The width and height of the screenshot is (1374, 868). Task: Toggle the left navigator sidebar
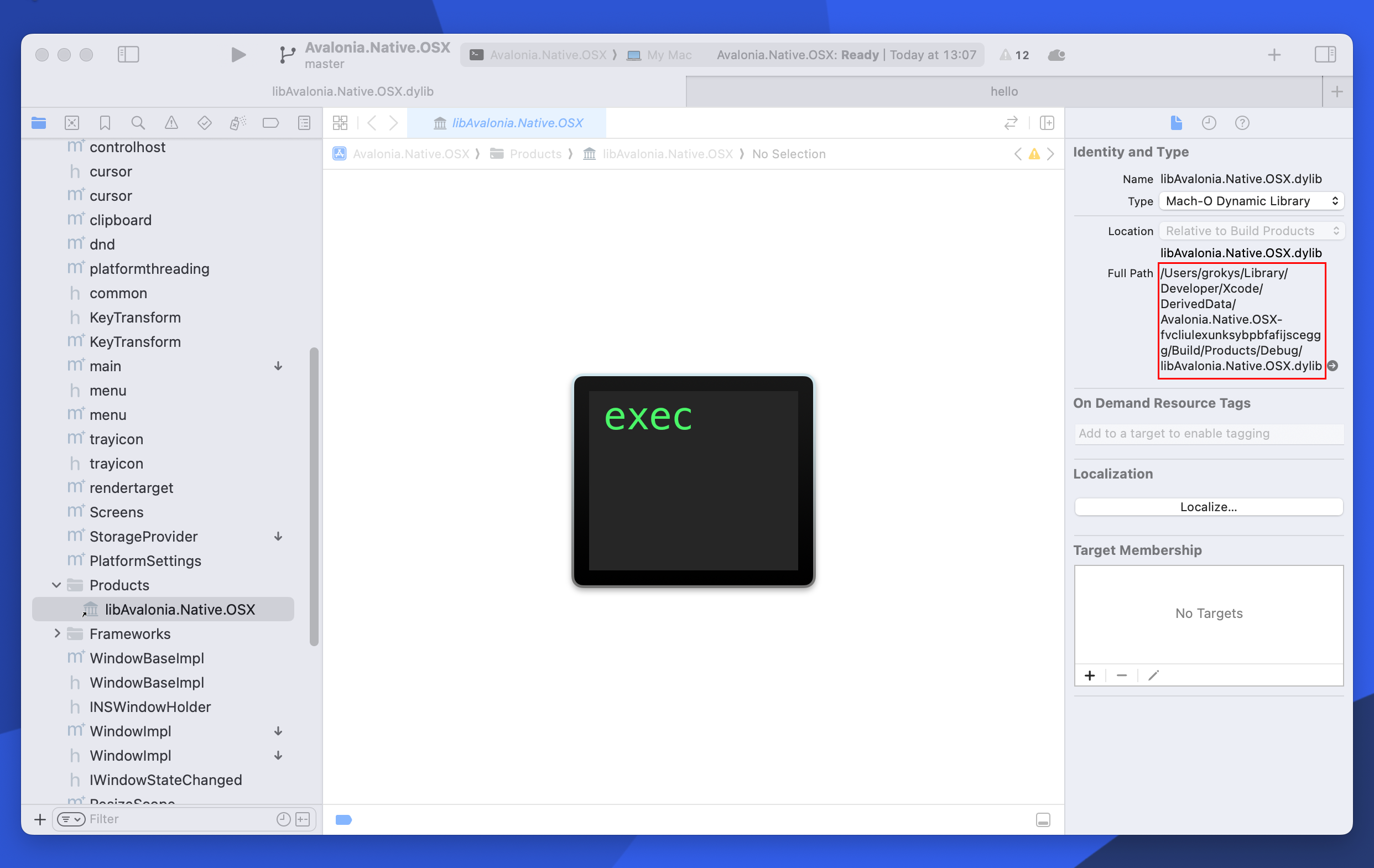pyautogui.click(x=128, y=55)
